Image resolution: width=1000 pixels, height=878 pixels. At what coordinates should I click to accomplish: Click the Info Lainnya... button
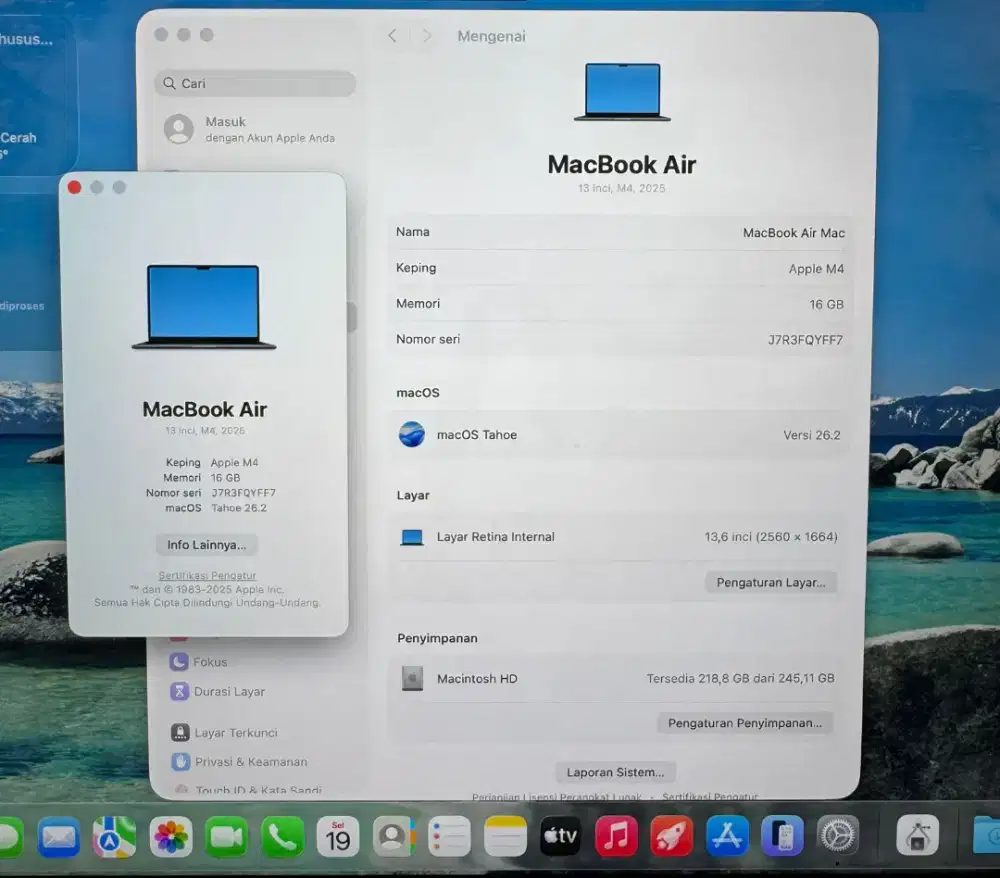207,545
